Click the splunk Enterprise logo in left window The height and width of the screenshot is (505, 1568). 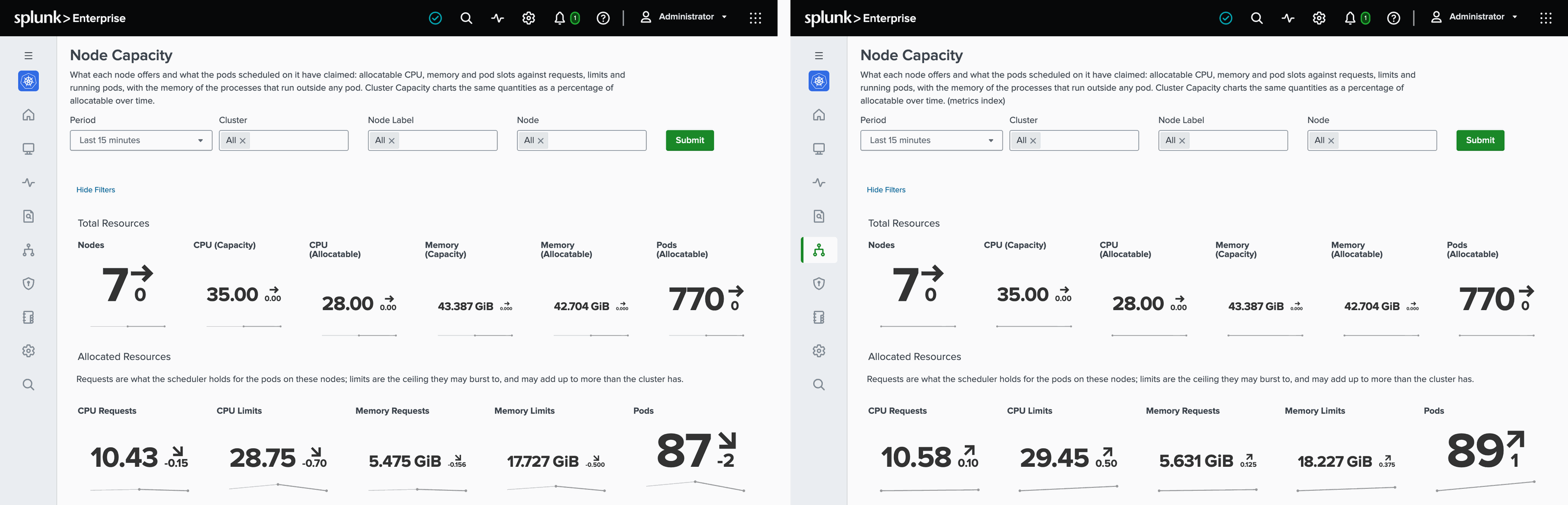(70, 18)
